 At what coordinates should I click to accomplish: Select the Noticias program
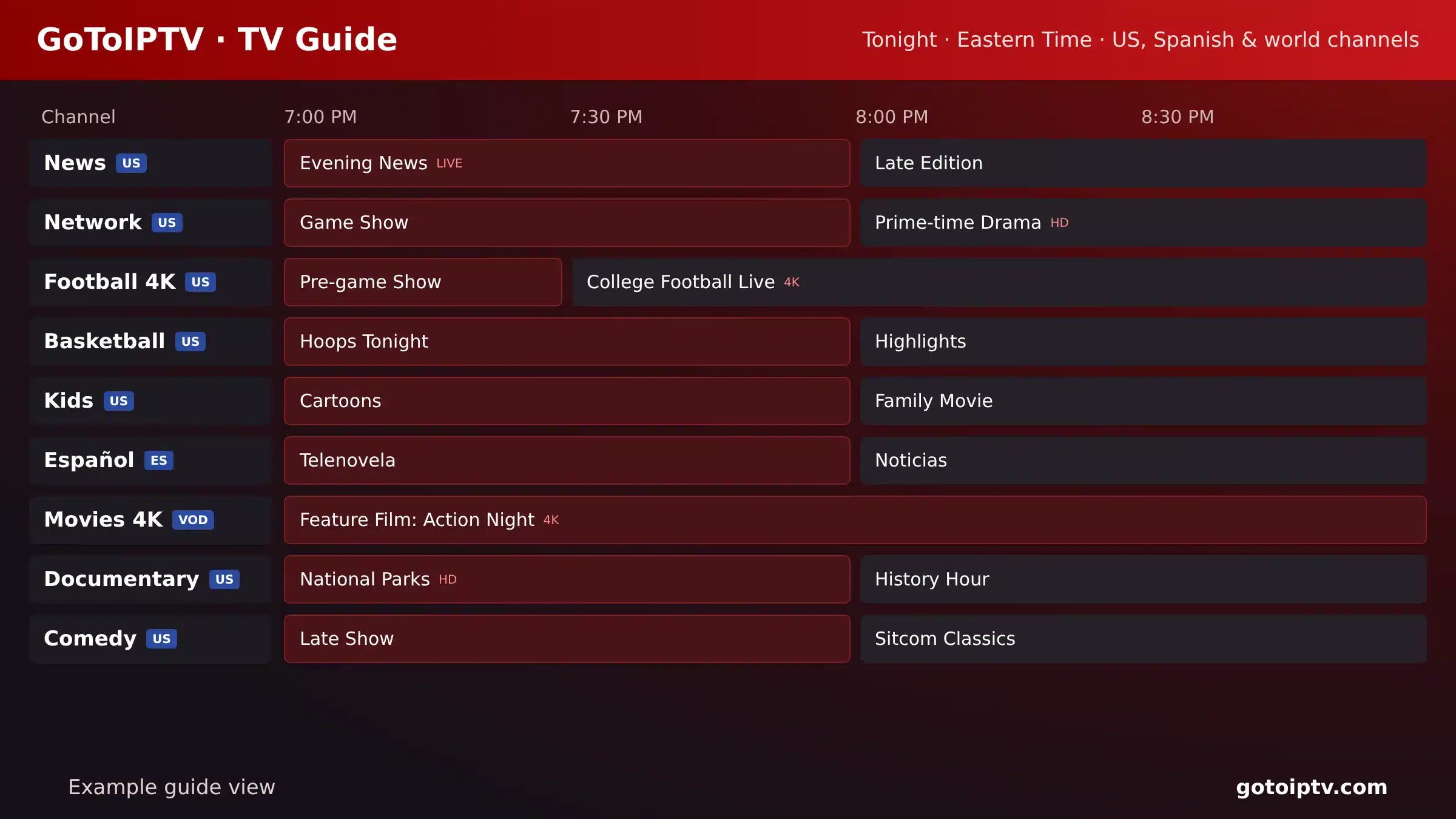[1143, 460]
